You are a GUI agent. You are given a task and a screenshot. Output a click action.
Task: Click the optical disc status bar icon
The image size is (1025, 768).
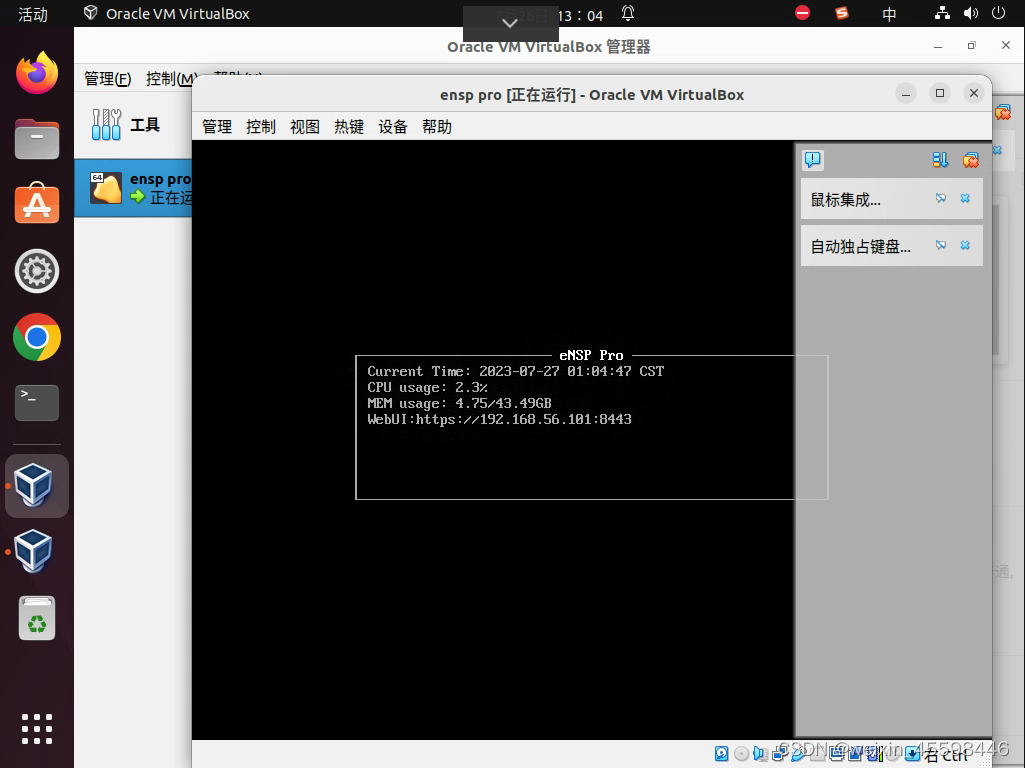click(x=741, y=754)
